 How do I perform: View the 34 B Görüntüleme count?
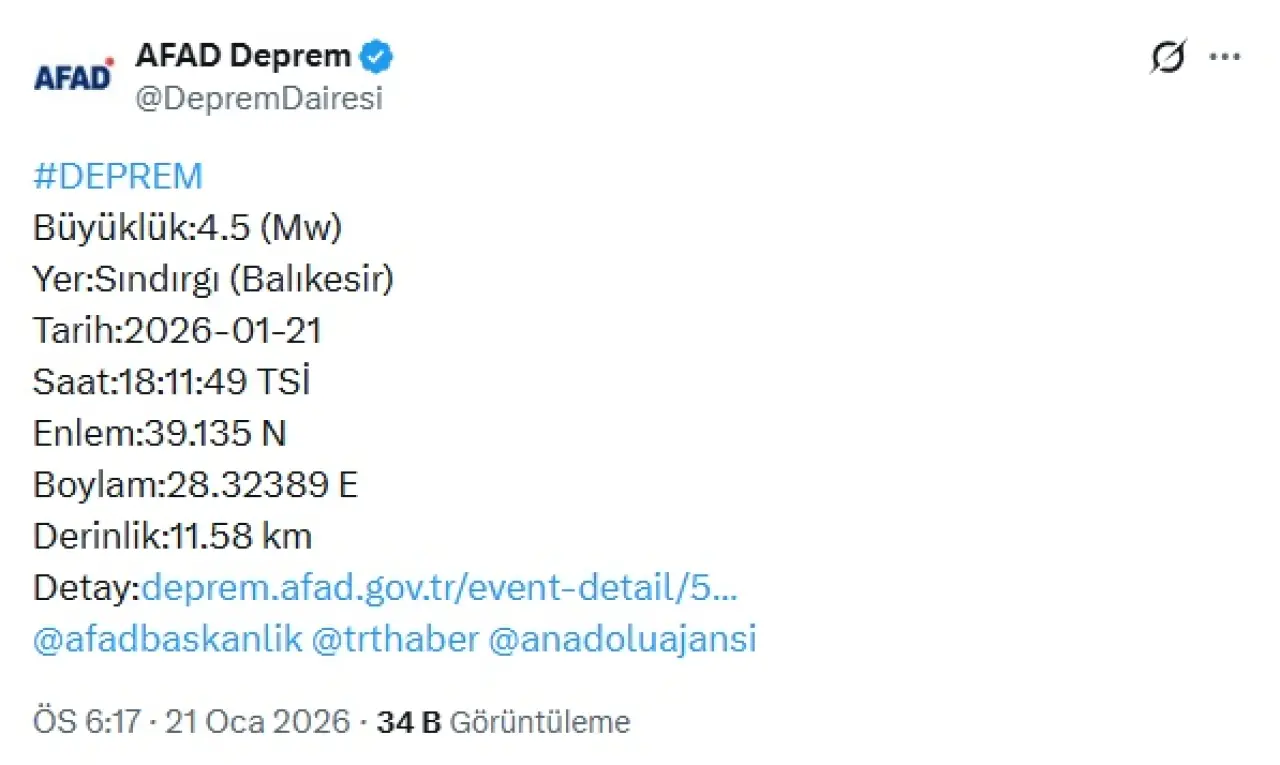point(503,721)
